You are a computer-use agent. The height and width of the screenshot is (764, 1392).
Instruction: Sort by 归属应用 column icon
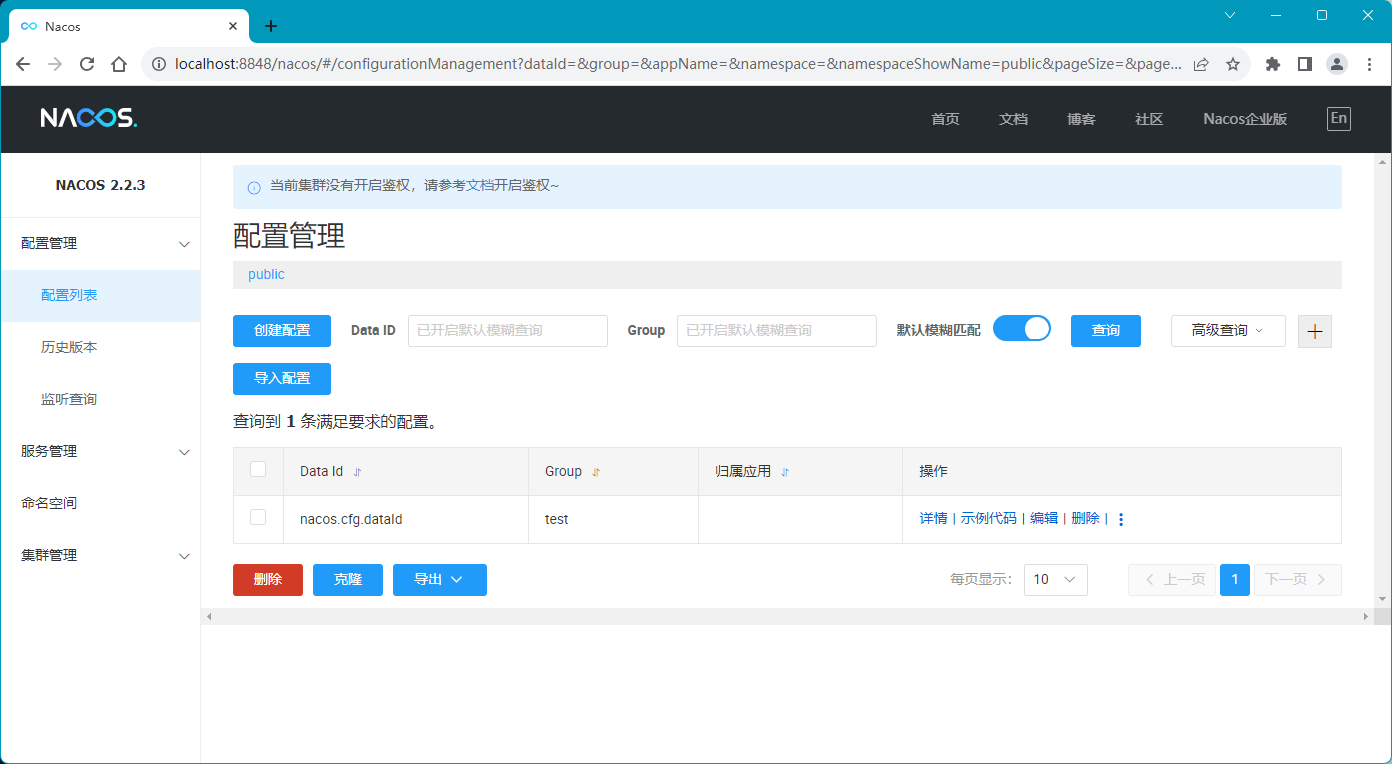pyautogui.click(x=785, y=472)
